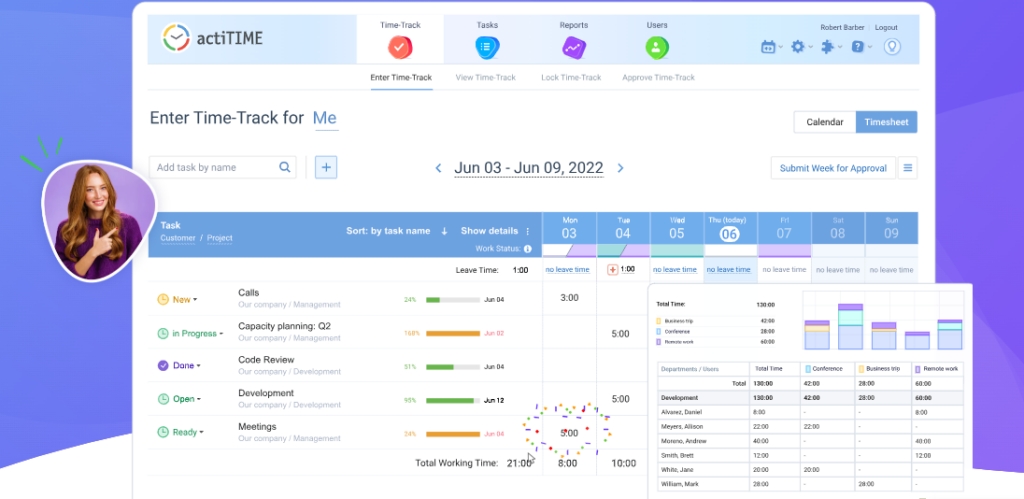Image resolution: width=1024 pixels, height=499 pixels.
Task: Click the Development progress bar at 95%
Action: [453, 401]
